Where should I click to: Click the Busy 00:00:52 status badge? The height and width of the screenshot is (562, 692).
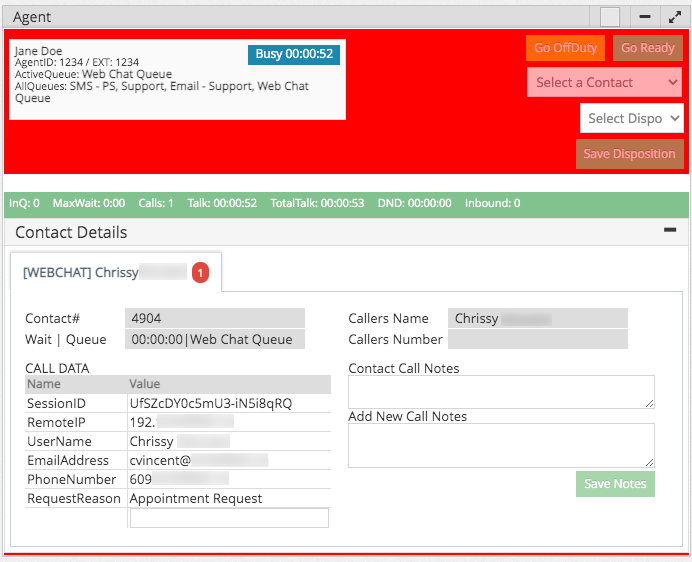pyautogui.click(x=294, y=54)
